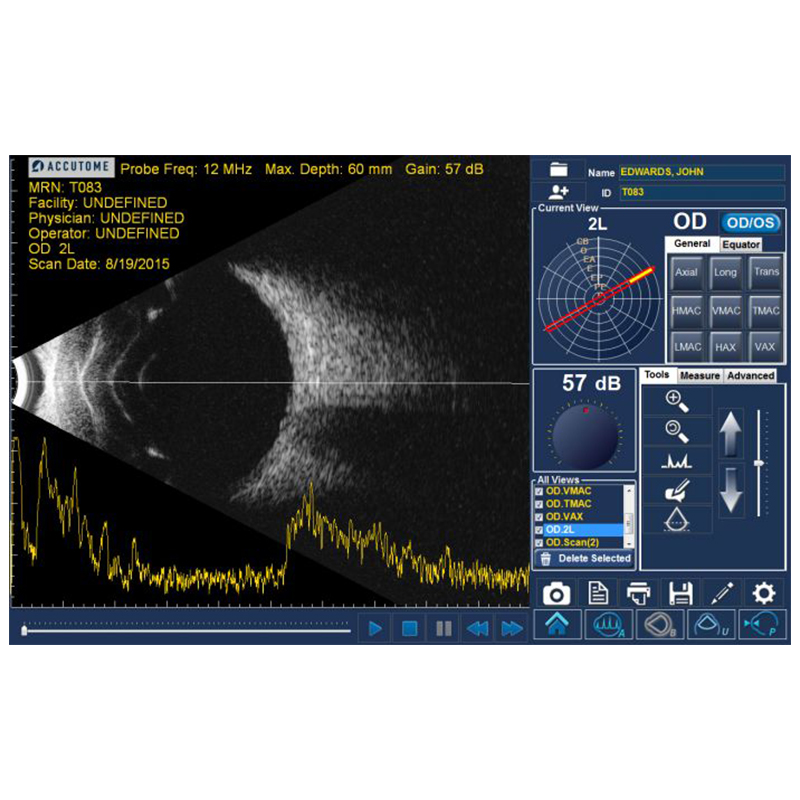Select the HMAC view button
The height and width of the screenshot is (800, 800).
click(x=686, y=311)
